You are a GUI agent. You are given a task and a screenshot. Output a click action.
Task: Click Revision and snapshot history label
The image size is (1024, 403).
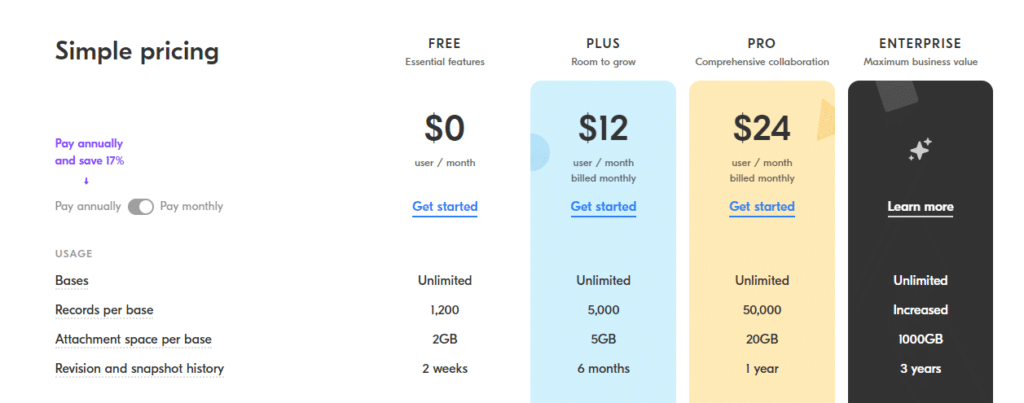point(139,369)
